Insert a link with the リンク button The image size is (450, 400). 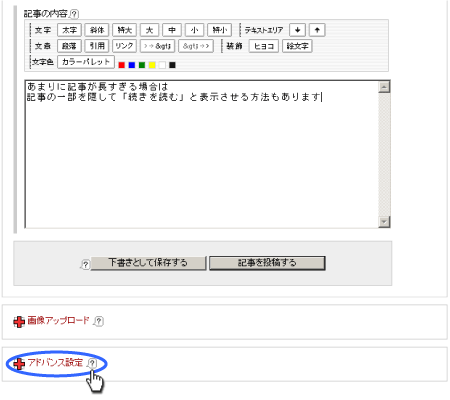[x=124, y=46]
